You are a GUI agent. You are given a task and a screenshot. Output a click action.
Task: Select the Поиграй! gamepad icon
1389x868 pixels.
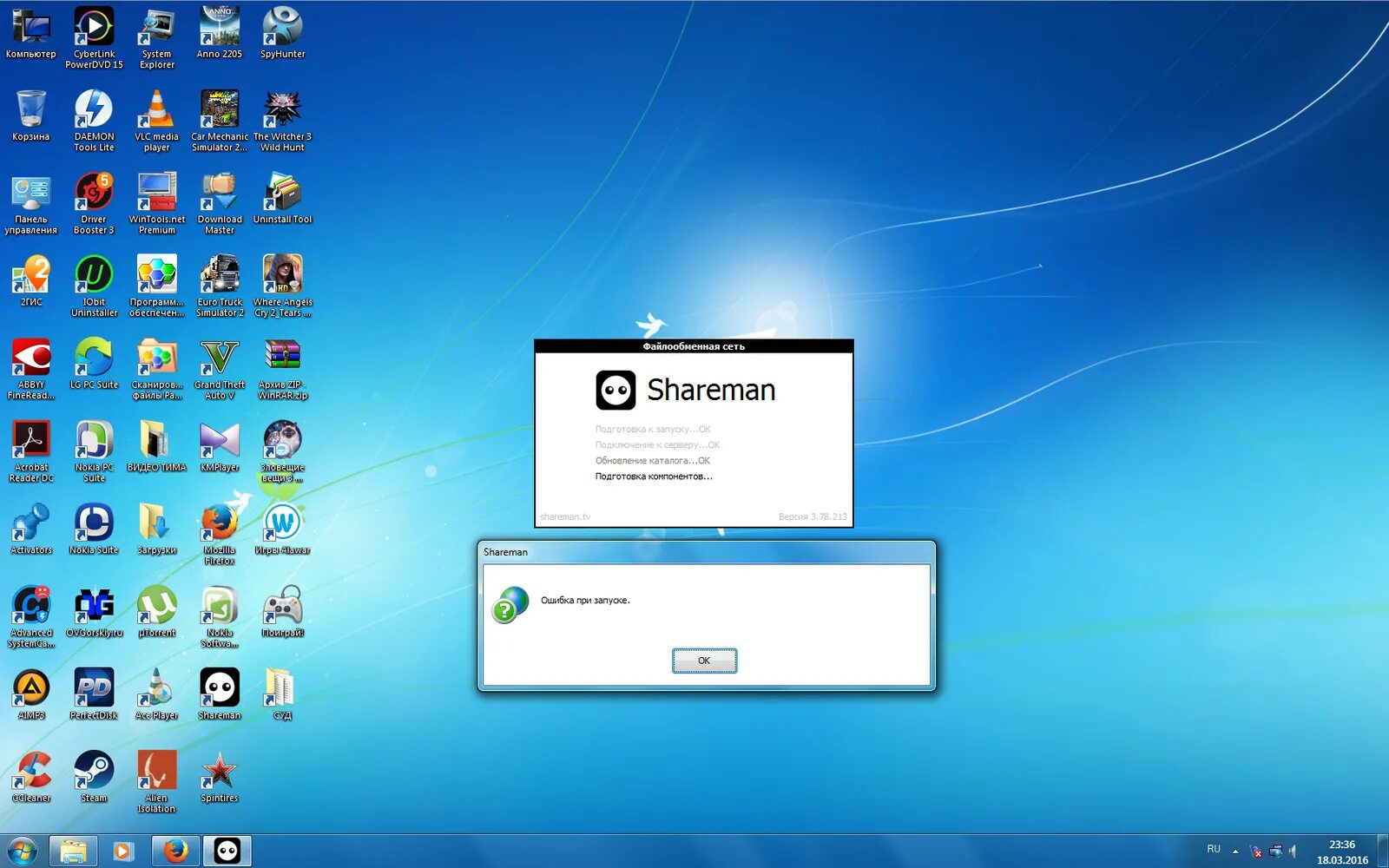pyautogui.click(x=283, y=612)
